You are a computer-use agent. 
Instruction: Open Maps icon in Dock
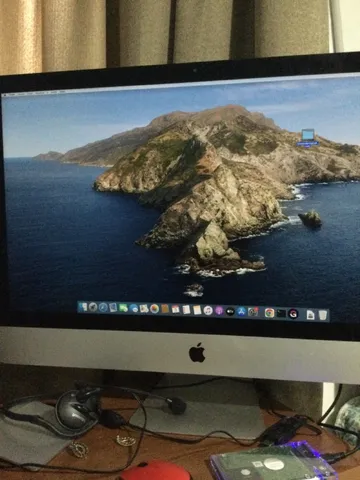[144, 309]
